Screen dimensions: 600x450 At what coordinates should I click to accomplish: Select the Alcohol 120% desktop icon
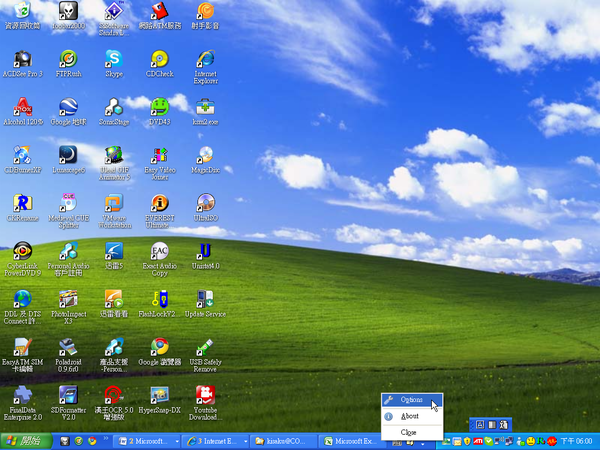pos(23,112)
